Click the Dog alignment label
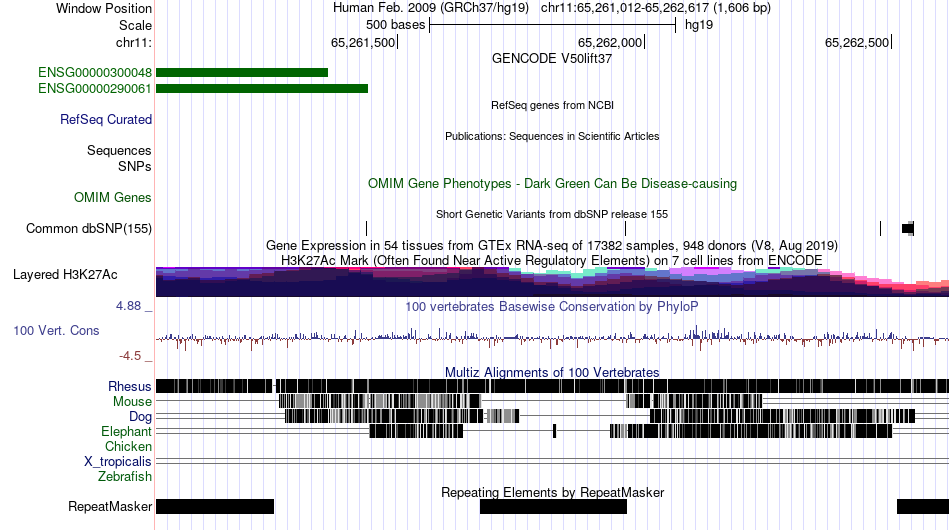The width and height of the screenshot is (950, 530). click(140, 417)
